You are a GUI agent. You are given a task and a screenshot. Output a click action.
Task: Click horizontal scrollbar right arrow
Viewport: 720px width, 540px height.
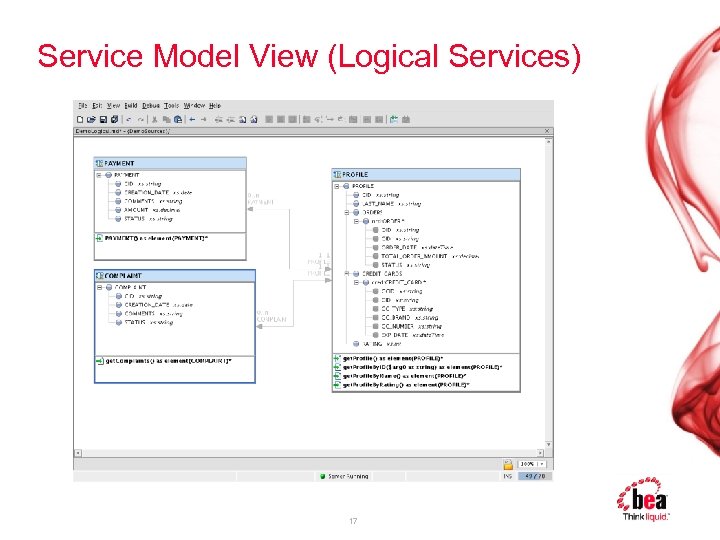coord(540,453)
